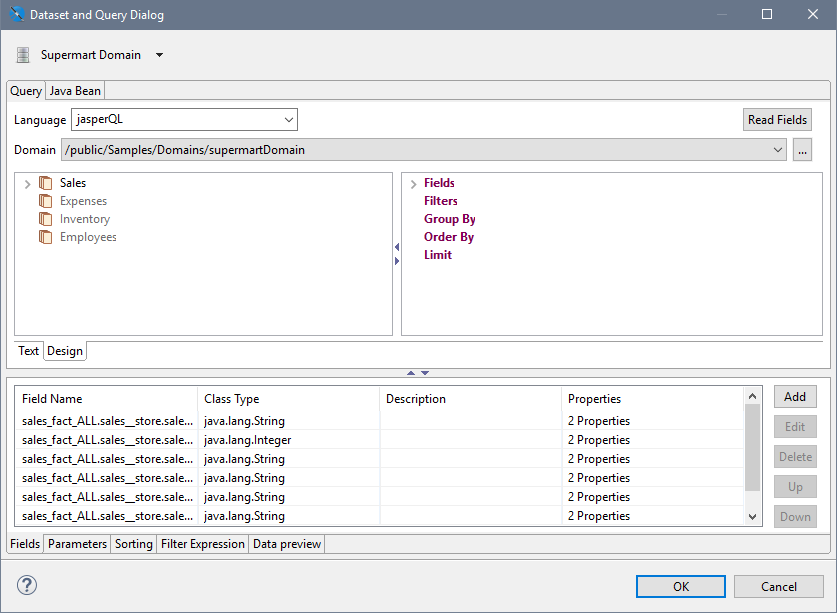Select the Fields query node label
Viewport: 837px width, 613px height.
point(439,183)
